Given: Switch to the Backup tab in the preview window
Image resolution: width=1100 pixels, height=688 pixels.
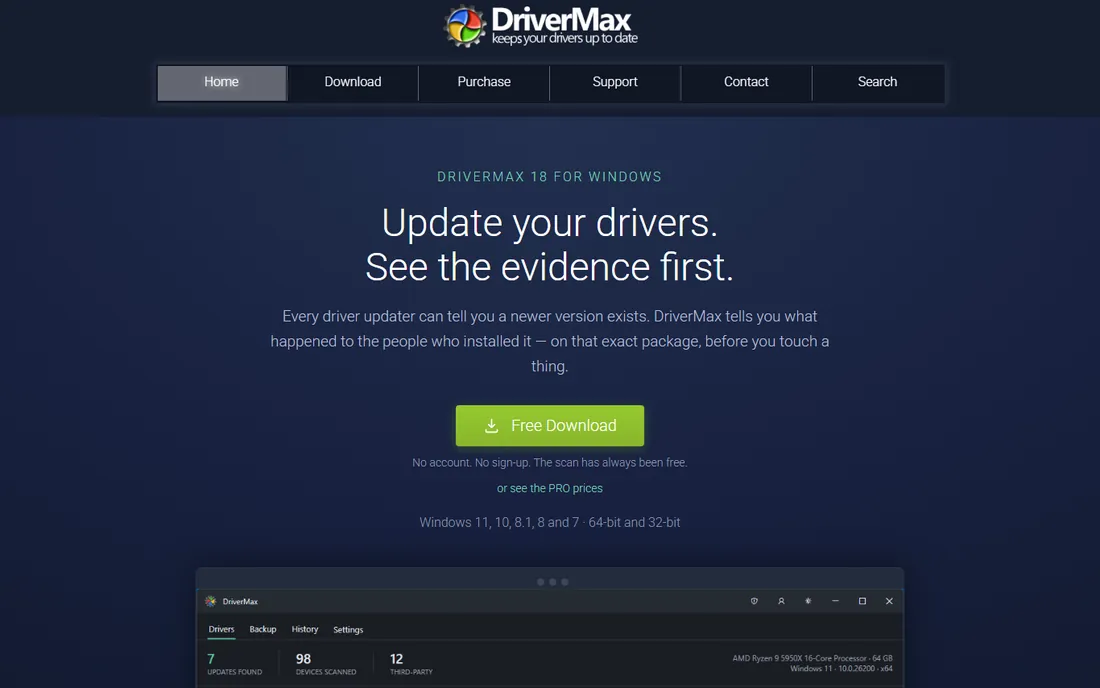Looking at the screenshot, I should tap(263, 629).
